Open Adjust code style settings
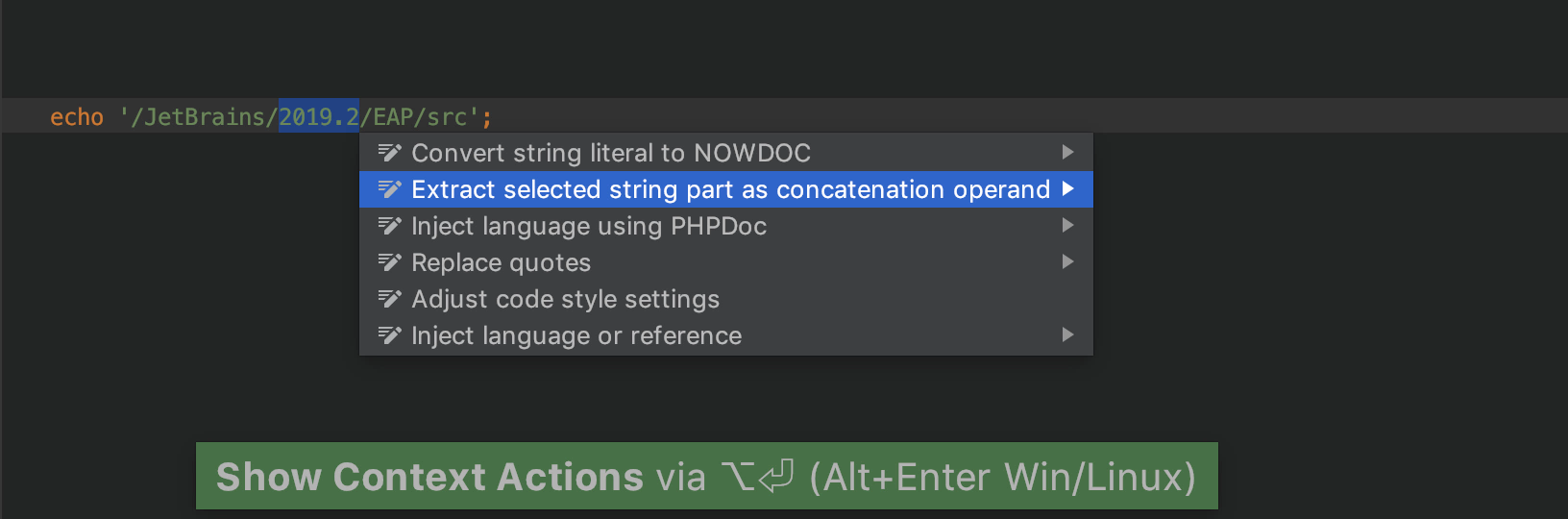 click(726, 299)
